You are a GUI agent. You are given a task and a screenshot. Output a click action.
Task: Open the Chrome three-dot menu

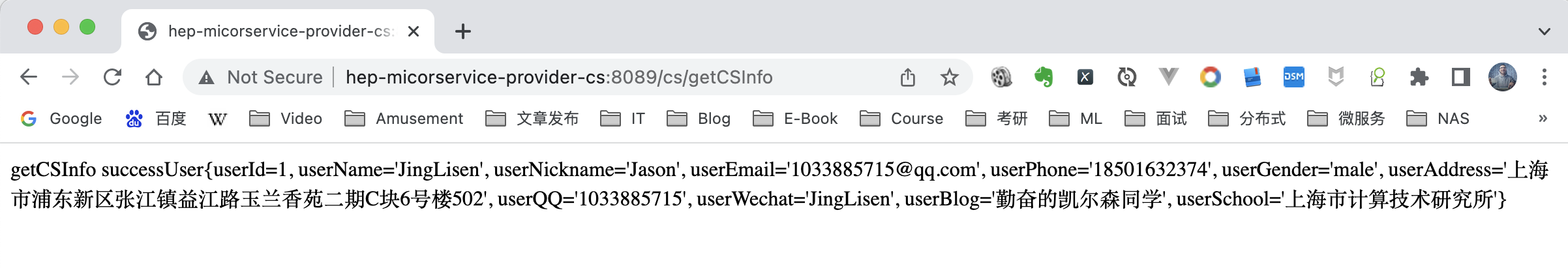[1544, 78]
